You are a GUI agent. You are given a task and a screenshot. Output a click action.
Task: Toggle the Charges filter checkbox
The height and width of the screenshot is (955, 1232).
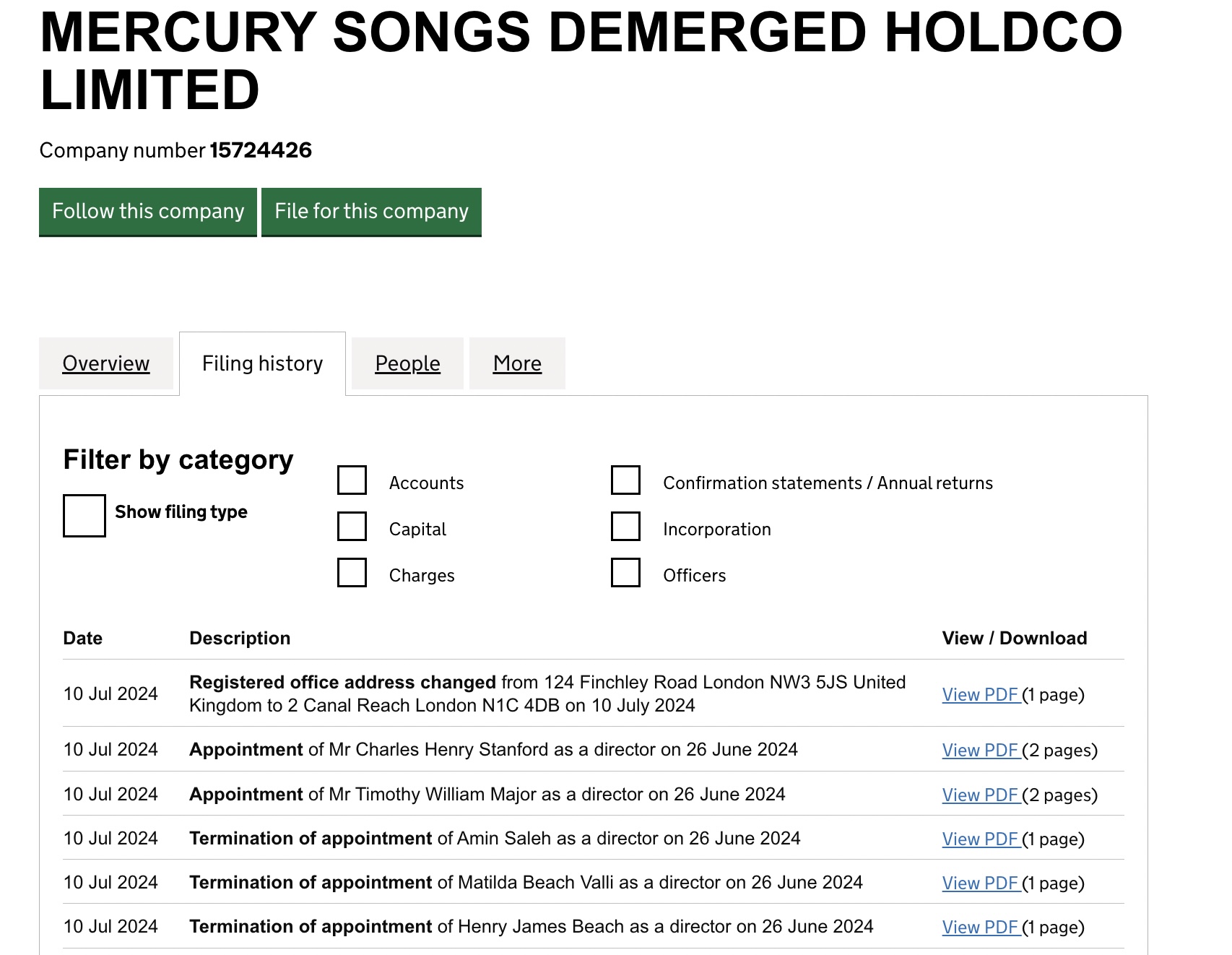click(352, 573)
